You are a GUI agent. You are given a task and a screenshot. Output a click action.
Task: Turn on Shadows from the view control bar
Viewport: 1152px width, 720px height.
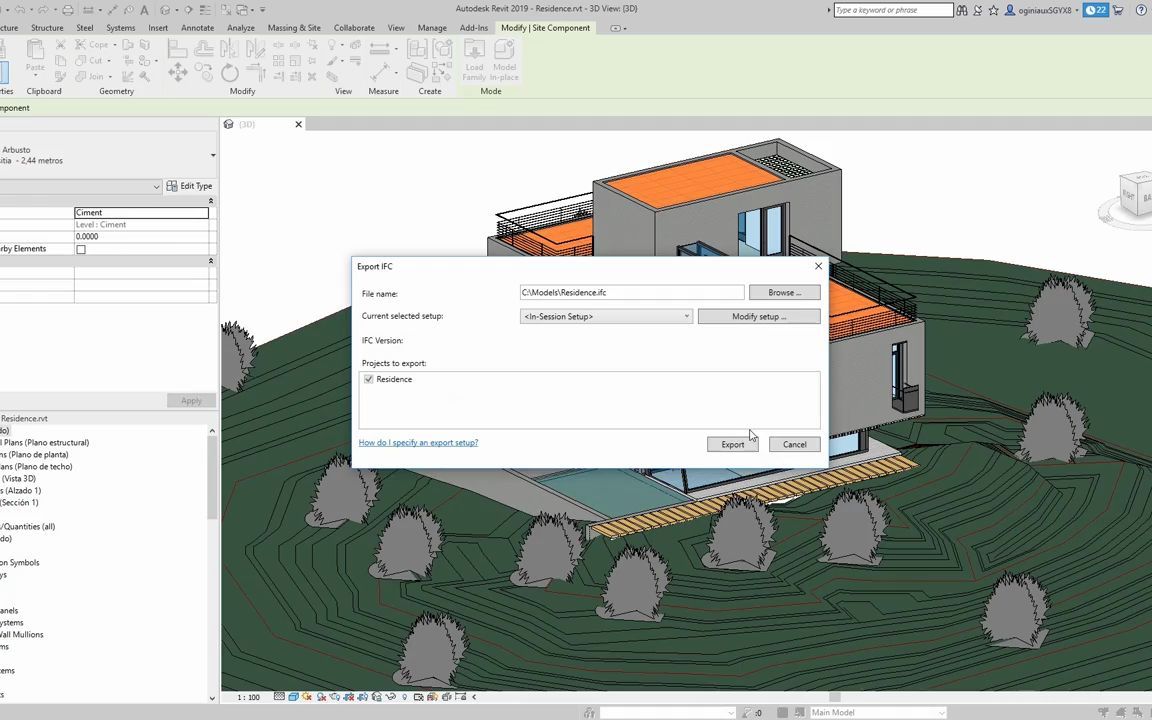click(x=321, y=697)
